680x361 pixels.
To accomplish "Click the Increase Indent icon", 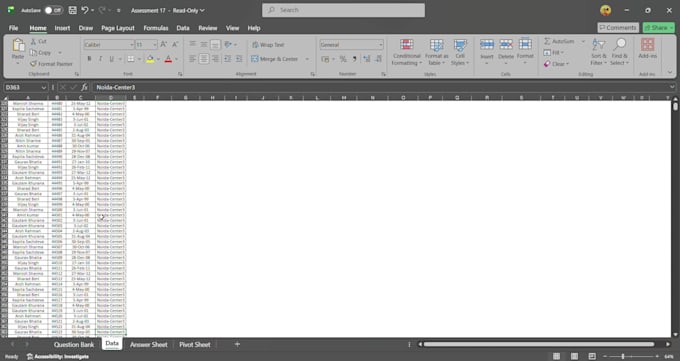I will [x=239, y=59].
